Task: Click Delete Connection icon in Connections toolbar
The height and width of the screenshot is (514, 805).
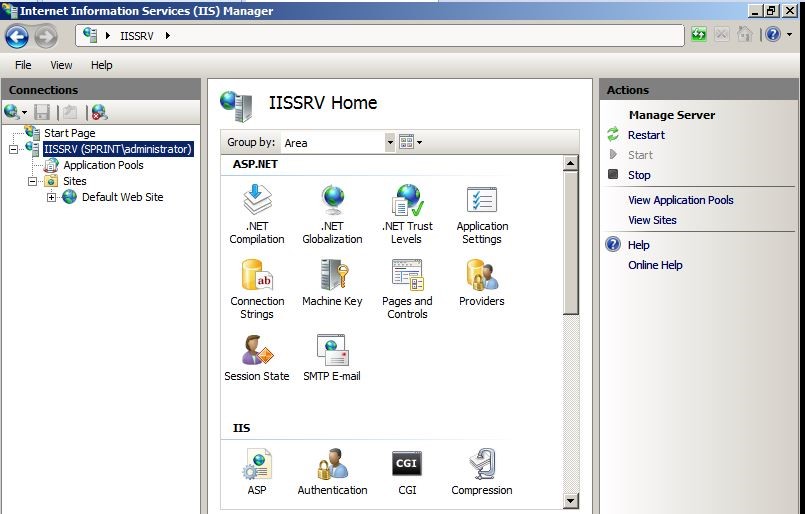Action: tap(99, 112)
